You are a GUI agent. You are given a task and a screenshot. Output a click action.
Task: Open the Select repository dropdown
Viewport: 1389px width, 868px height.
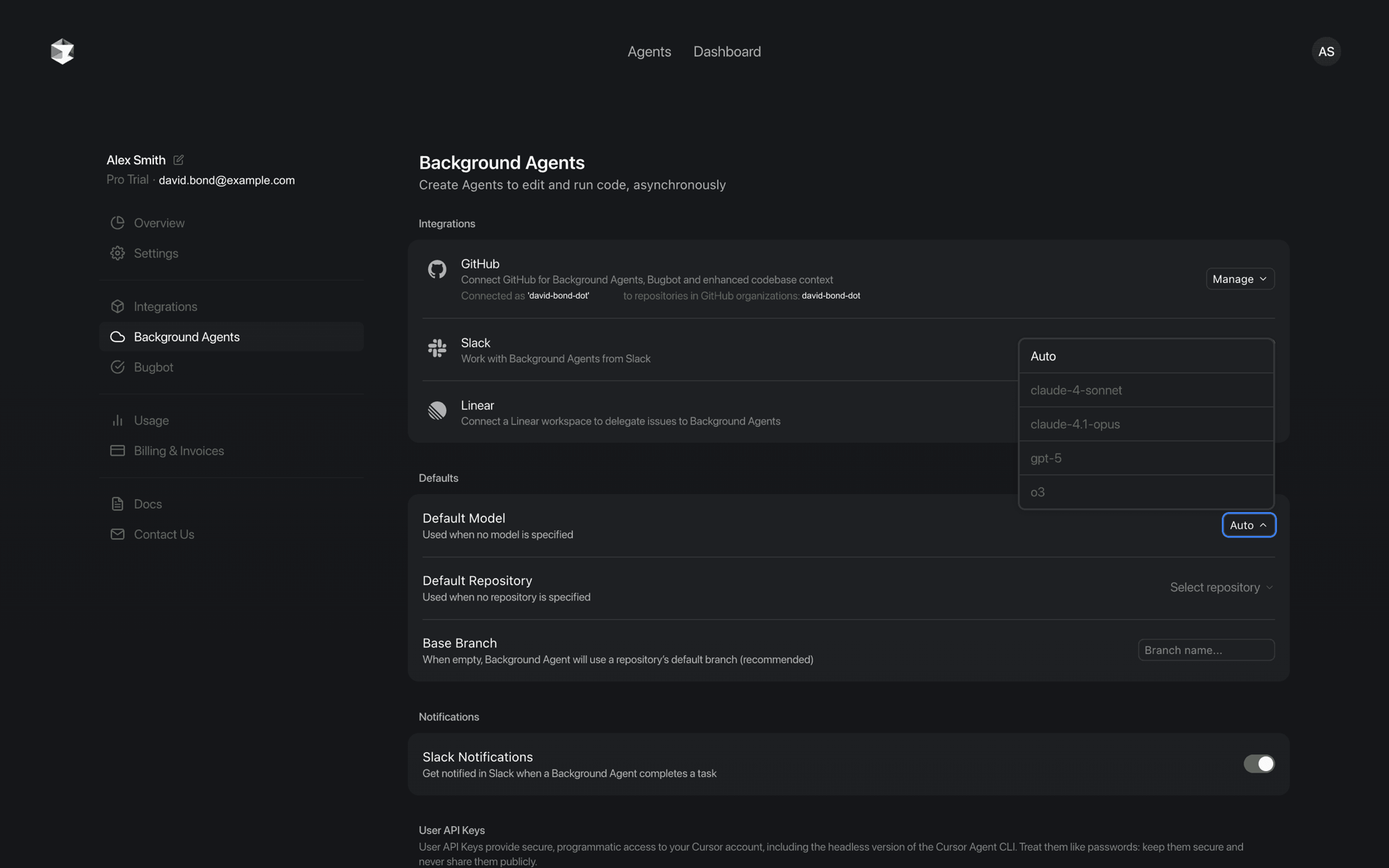[1221, 587]
